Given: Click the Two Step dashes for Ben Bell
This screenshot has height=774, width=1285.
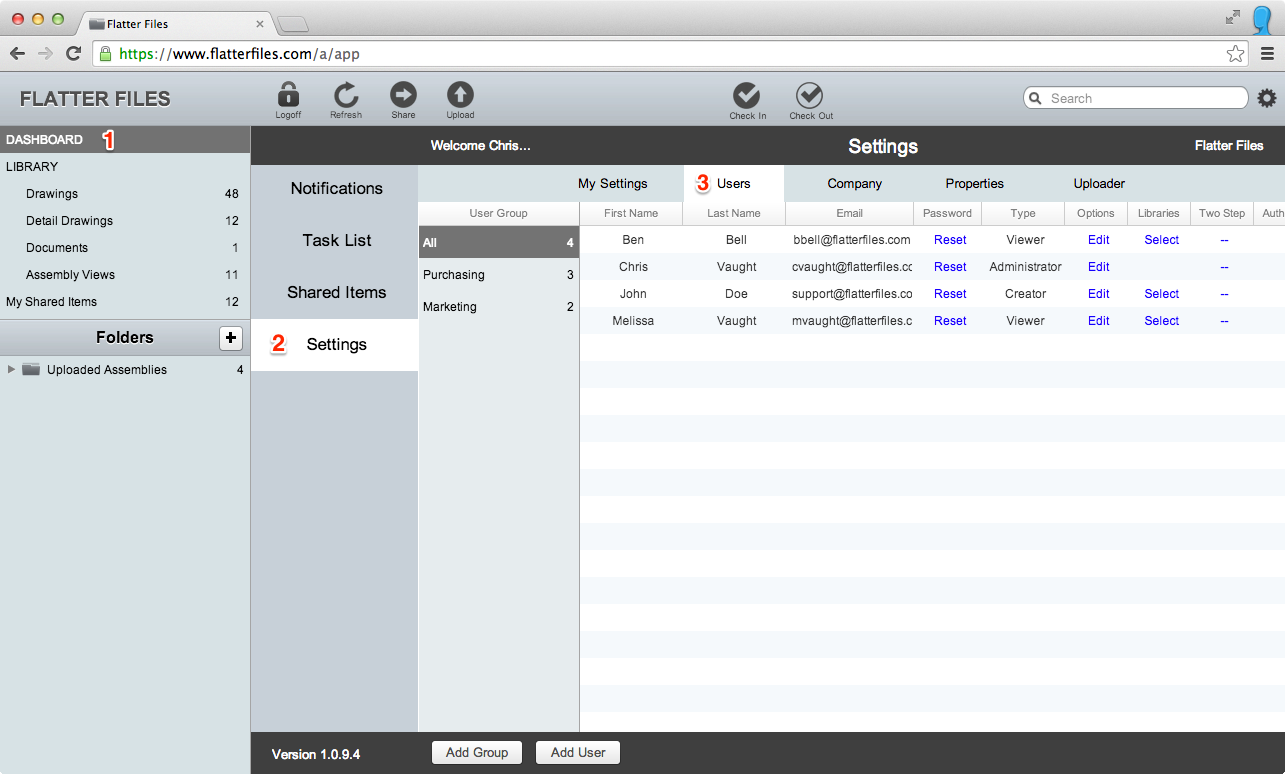Looking at the screenshot, I should point(1224,240).
